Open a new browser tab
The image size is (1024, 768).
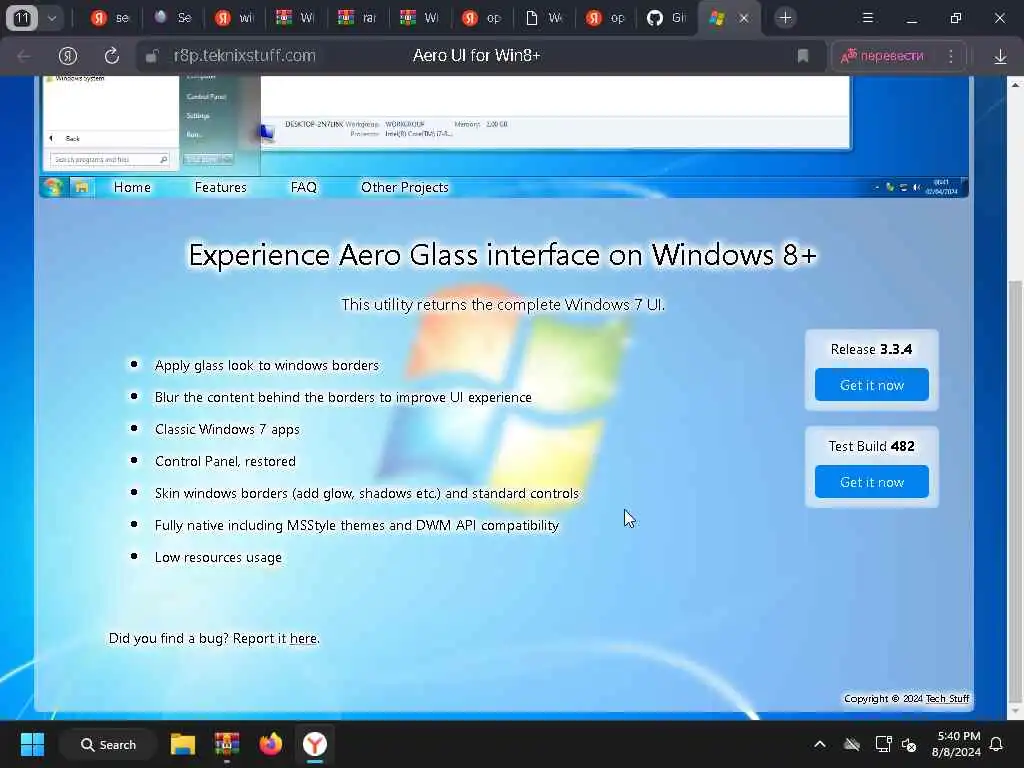coord(785,18)
